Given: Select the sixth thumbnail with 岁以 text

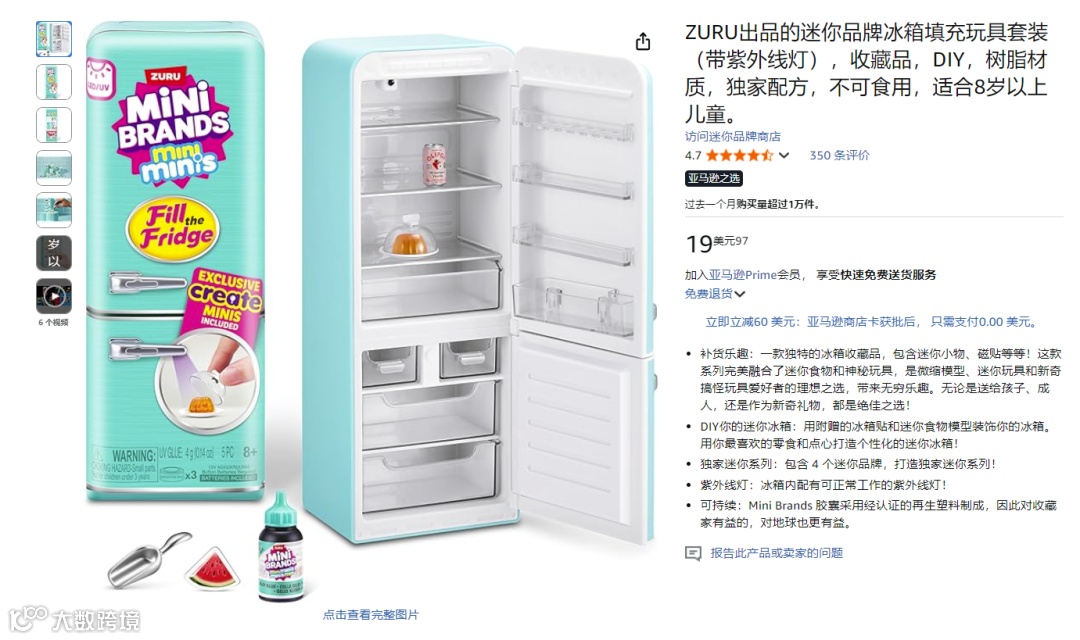Looking at the screenshot, I should [54, 253].
